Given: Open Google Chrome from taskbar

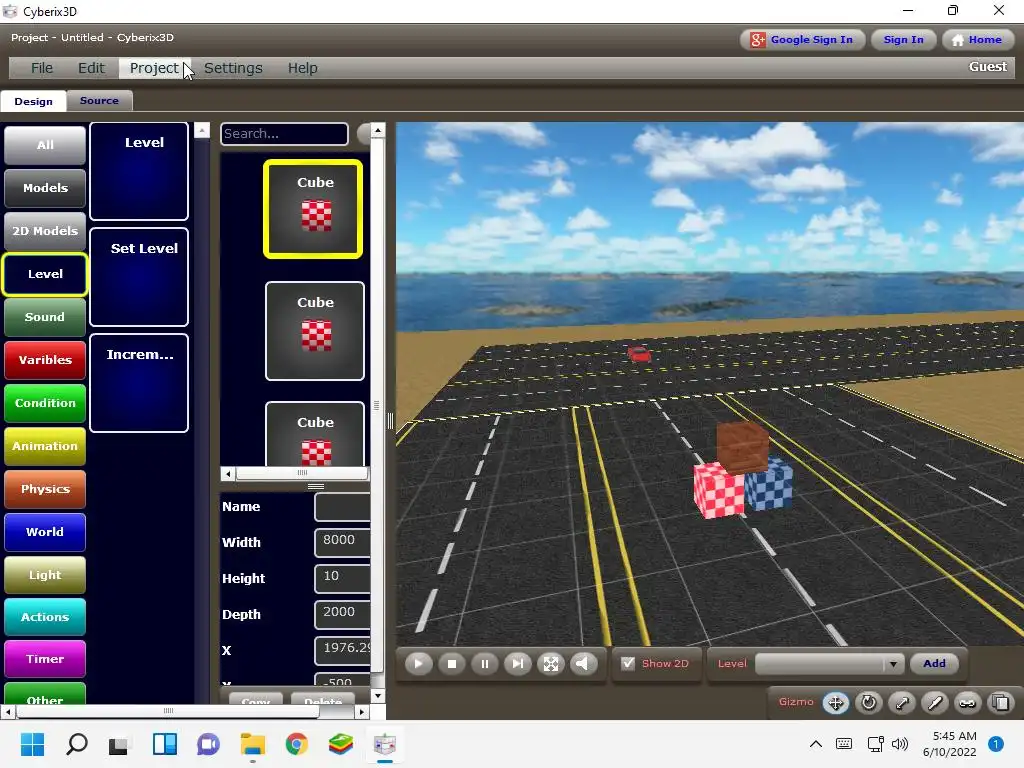Looking at the screenshot, I should (x=296, y=744).
